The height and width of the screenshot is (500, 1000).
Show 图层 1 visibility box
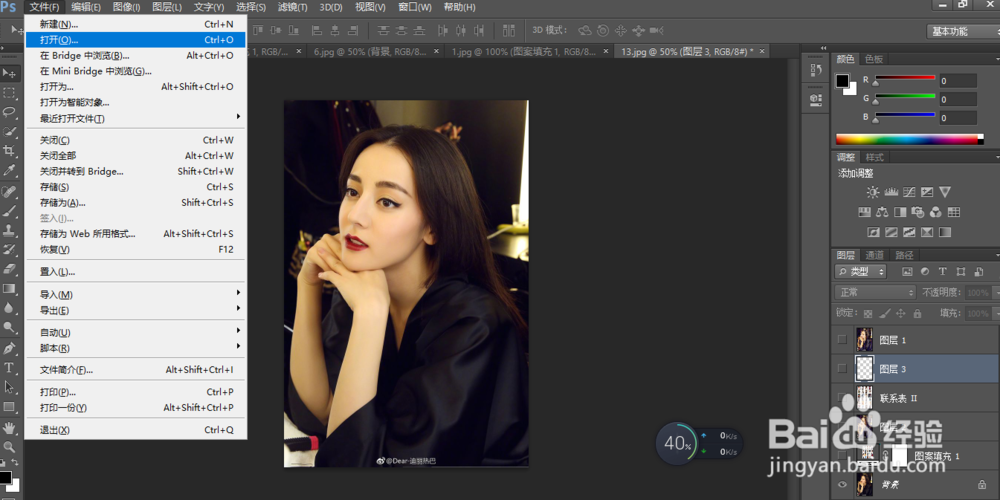tap(842, 340)
